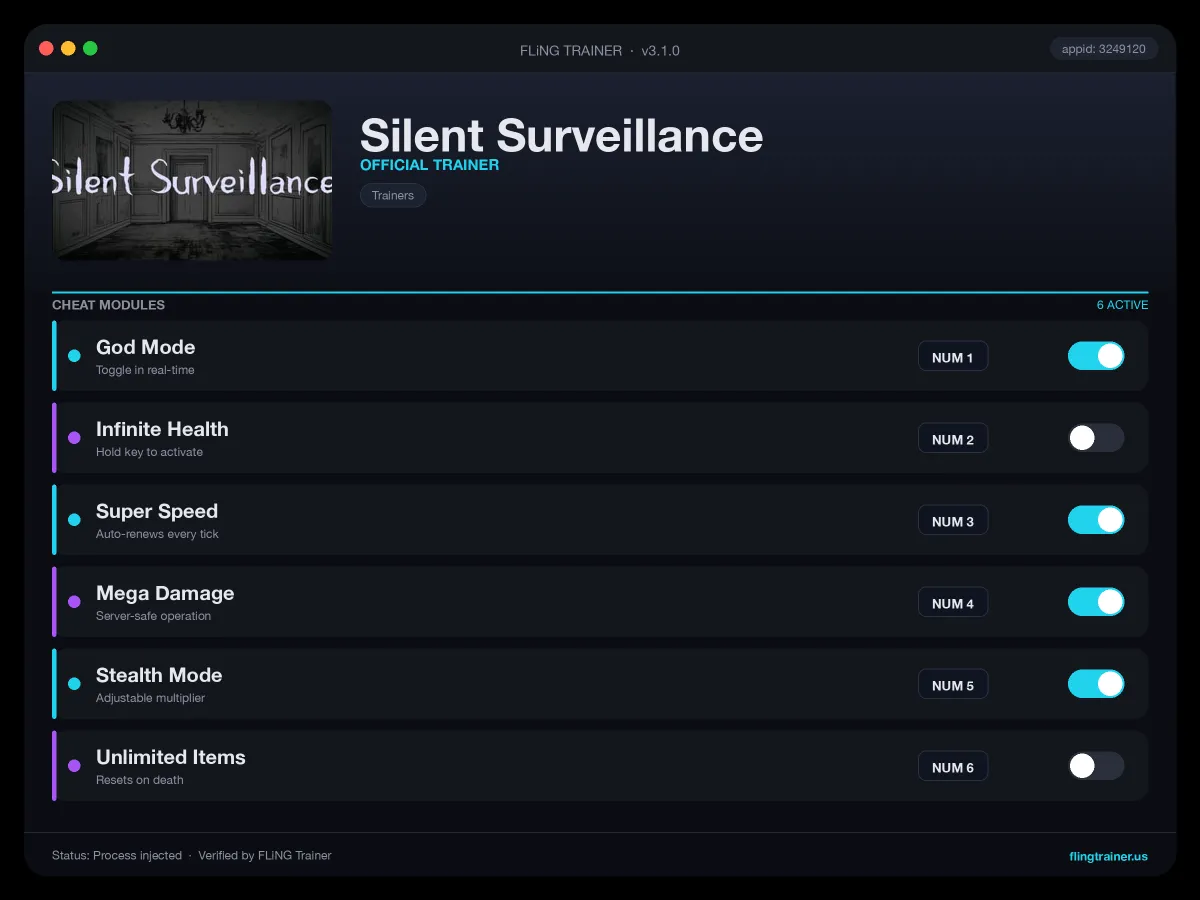Enable the Infinite Health toggle
The width and height of the screenshot is (1200, 900).
[x=1096, y=438]
